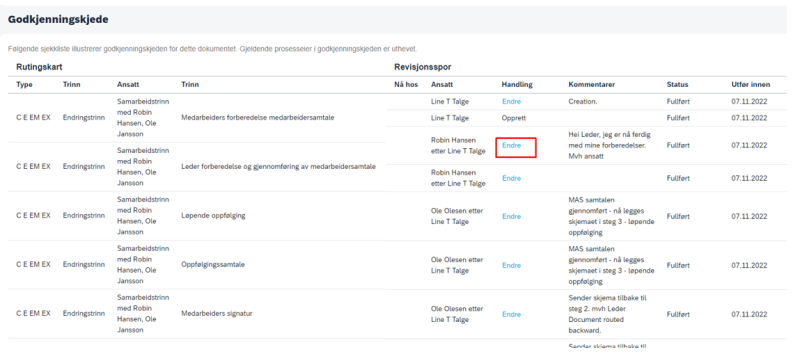Click the 'Creation.' comment text
This screenshot has height=363, width=800.
coord(583,102)
